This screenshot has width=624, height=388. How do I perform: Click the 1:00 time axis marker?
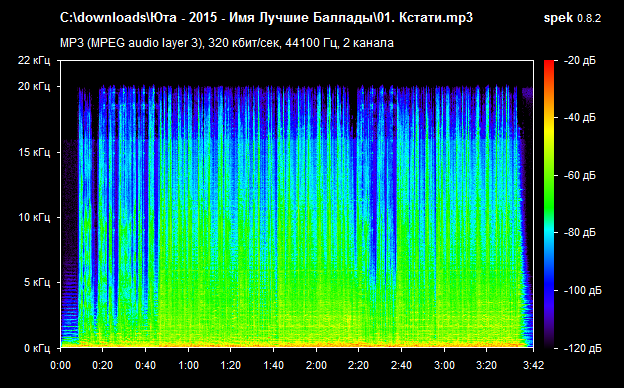point(188,365)
